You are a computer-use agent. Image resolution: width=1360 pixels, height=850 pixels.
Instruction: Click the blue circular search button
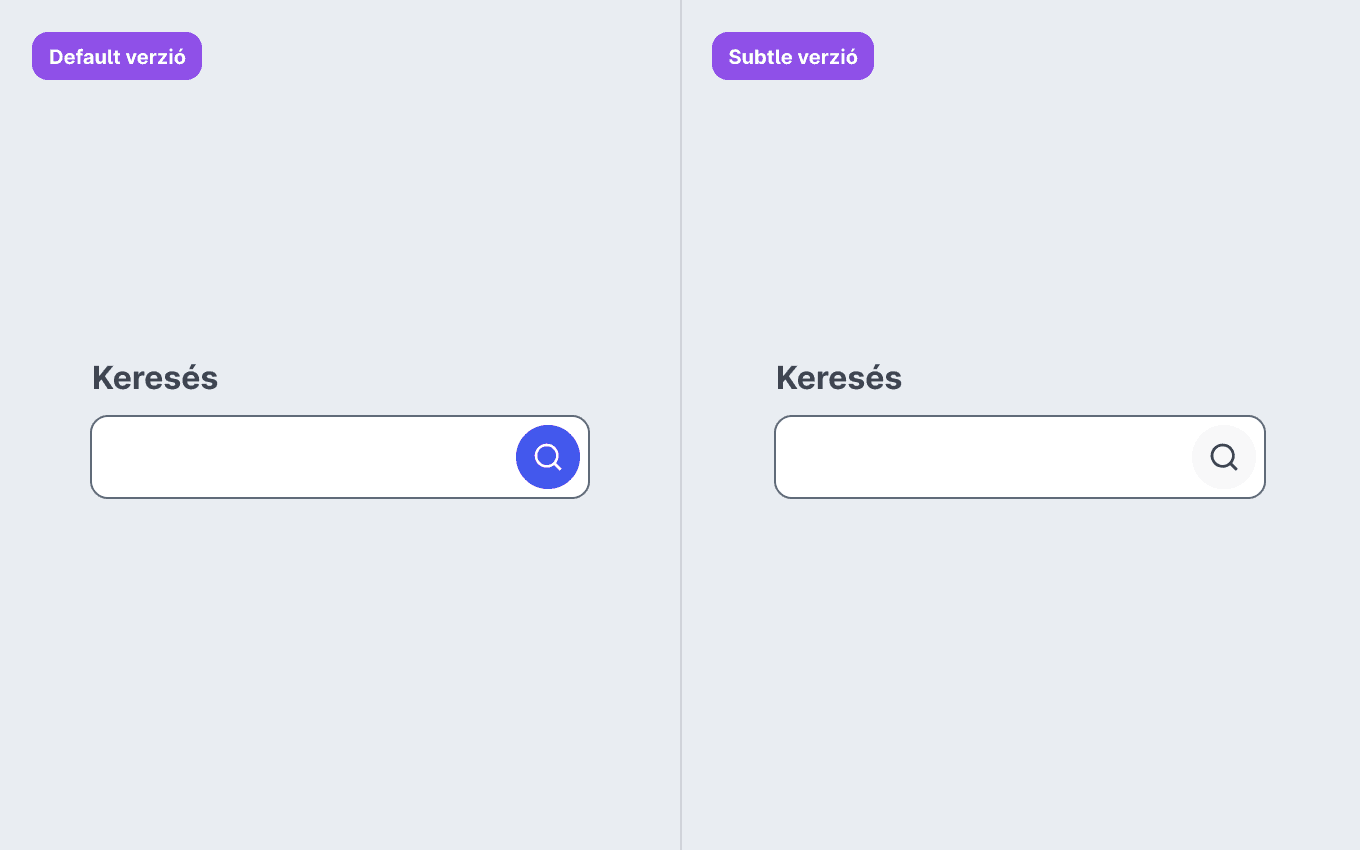click(x=548, y=457)
